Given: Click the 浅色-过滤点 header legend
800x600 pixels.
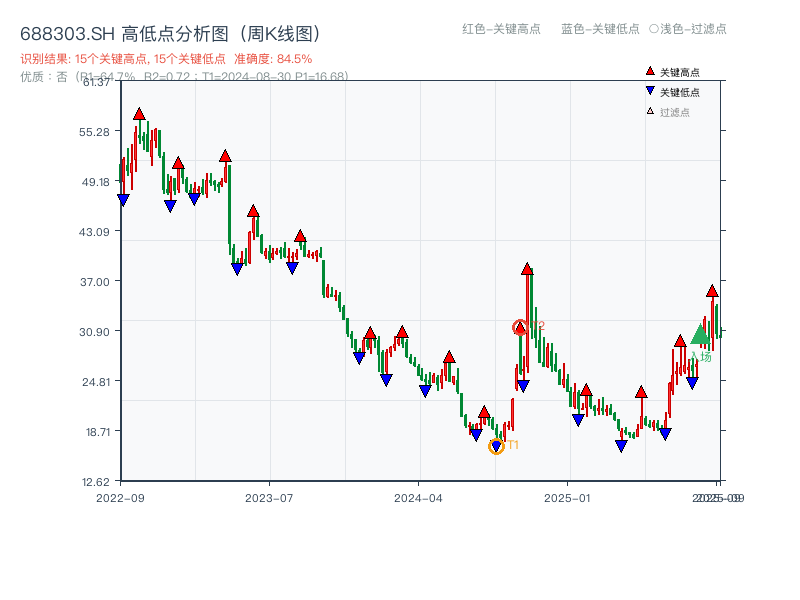Looking at the screenshot, I should [688, 29].
